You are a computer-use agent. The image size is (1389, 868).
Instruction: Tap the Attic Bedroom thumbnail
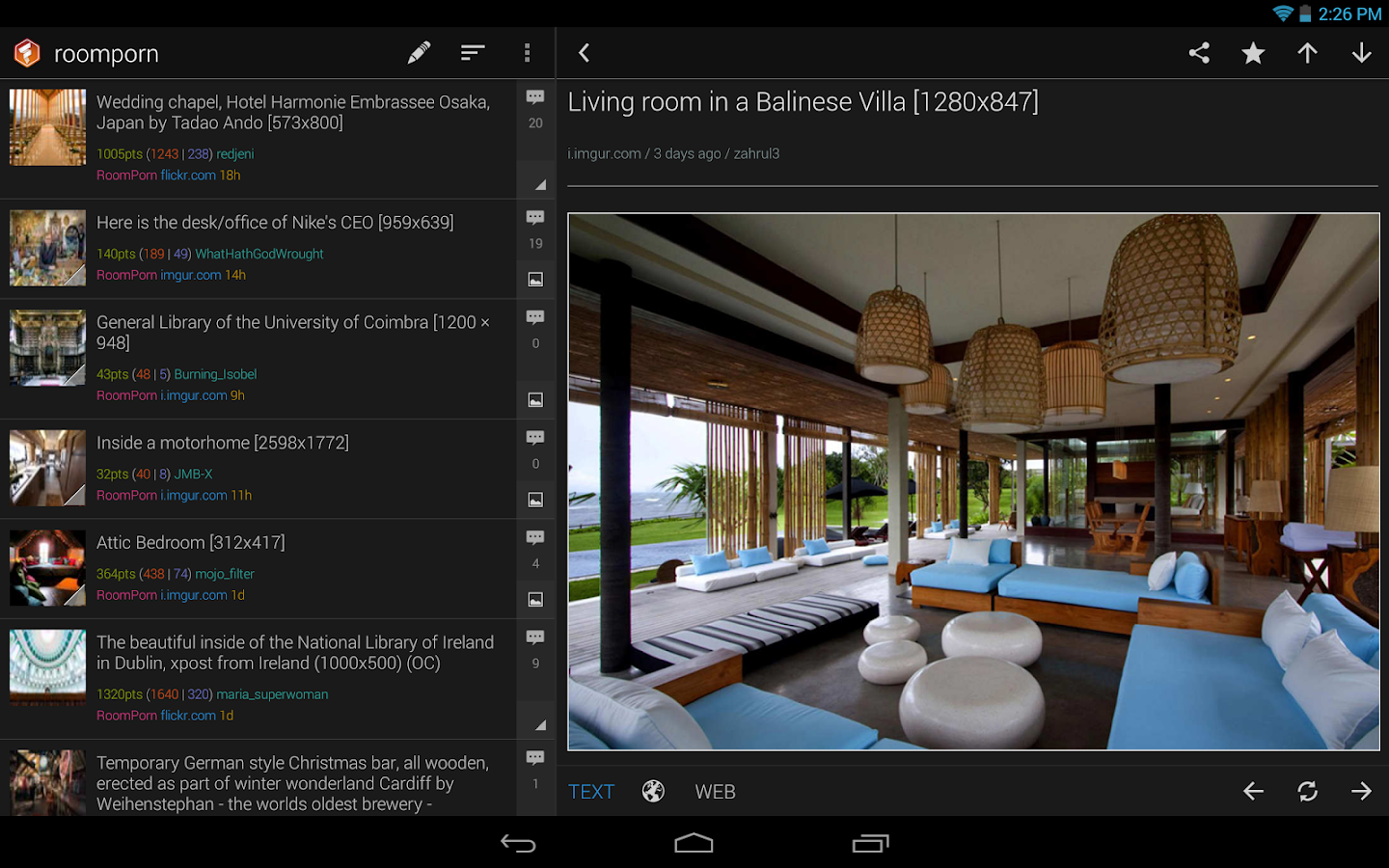[x=47, y=568]
